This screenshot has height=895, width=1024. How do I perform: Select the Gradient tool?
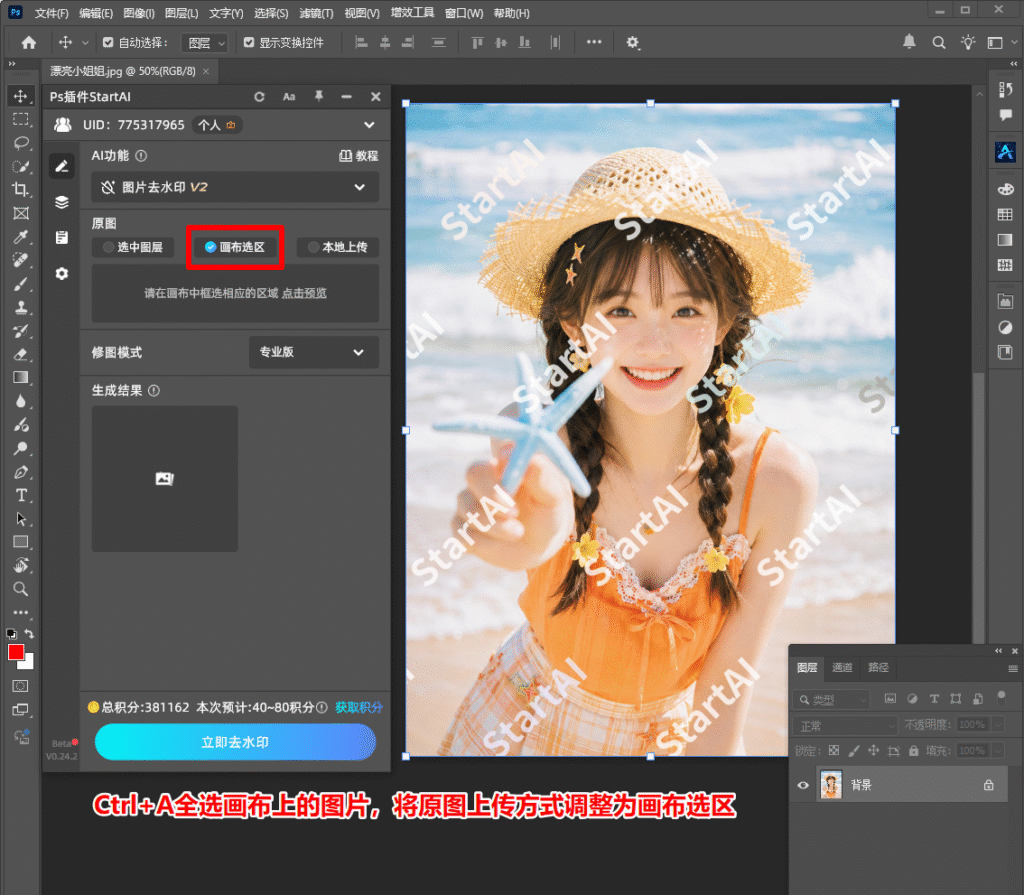click(21, 378)
